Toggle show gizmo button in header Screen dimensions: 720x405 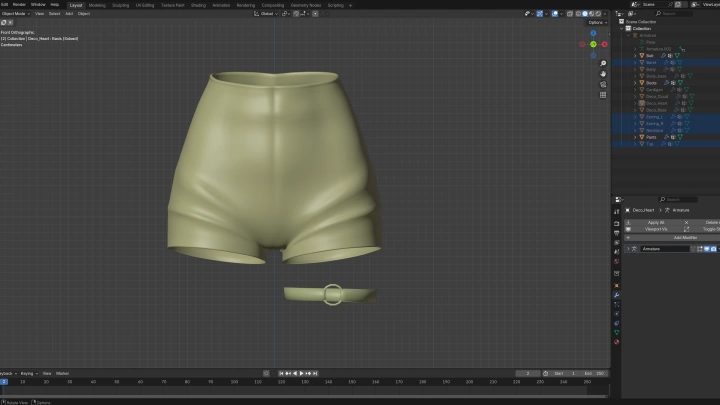[540, 14]
